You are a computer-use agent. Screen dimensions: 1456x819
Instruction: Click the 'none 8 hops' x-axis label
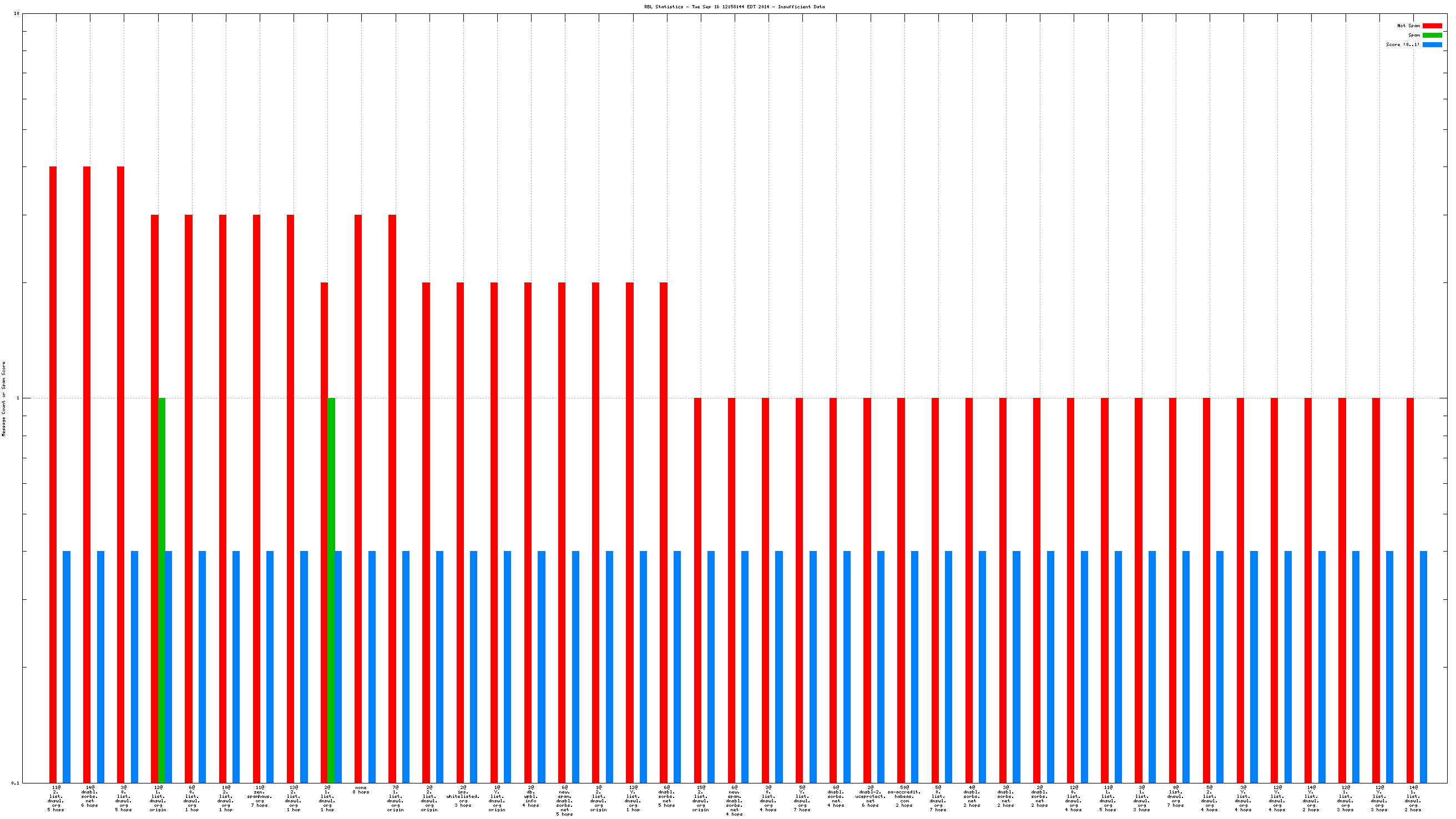pyautogui.click(x=361, y=790)
